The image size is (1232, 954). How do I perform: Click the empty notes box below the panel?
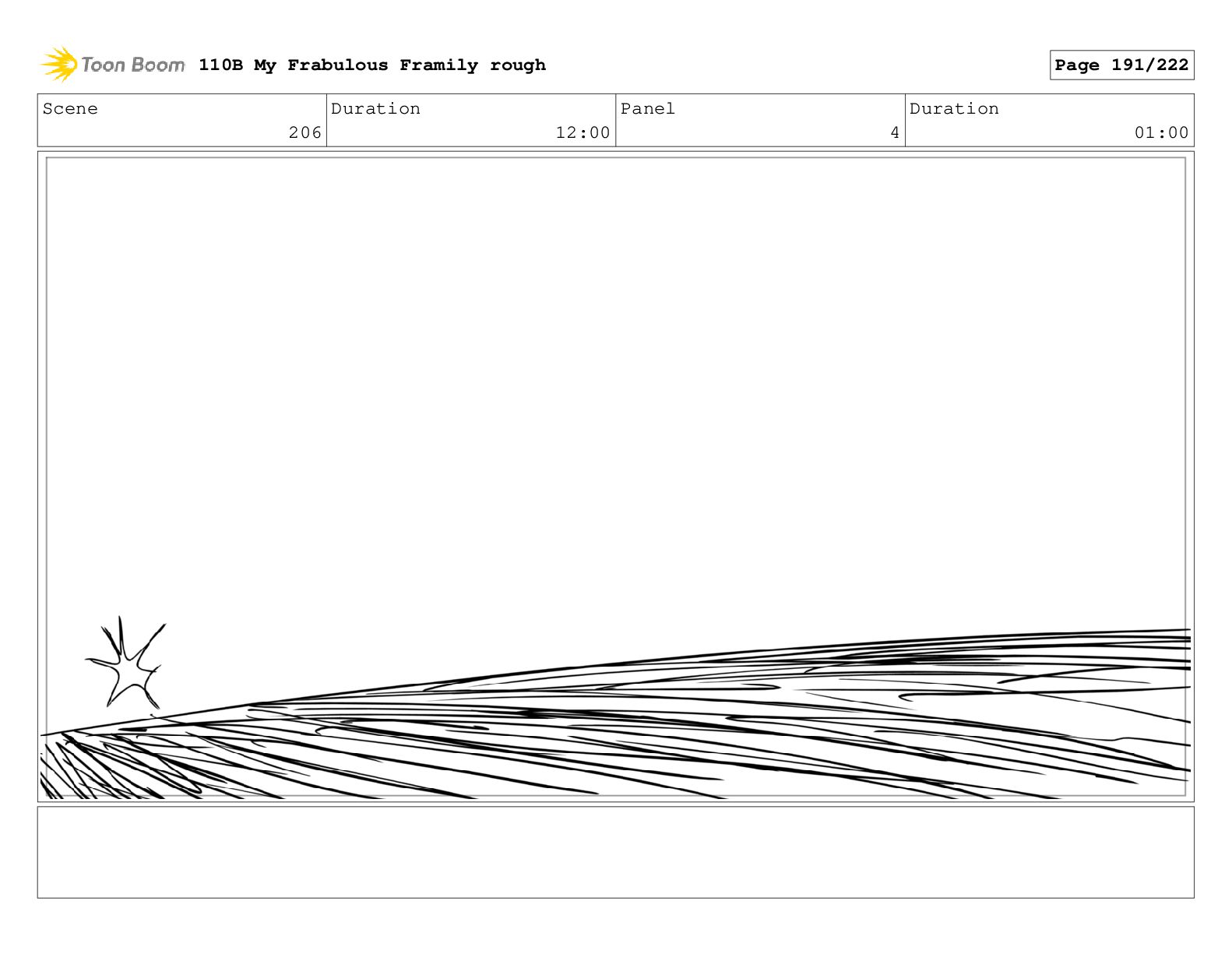[615, 852]
